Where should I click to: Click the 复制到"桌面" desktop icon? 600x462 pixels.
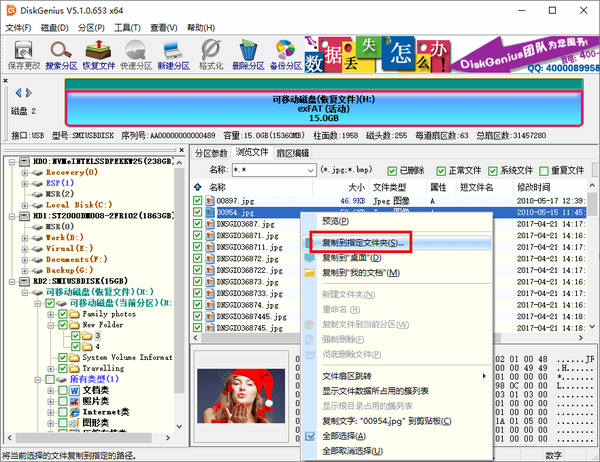click(x=309, y=258)
